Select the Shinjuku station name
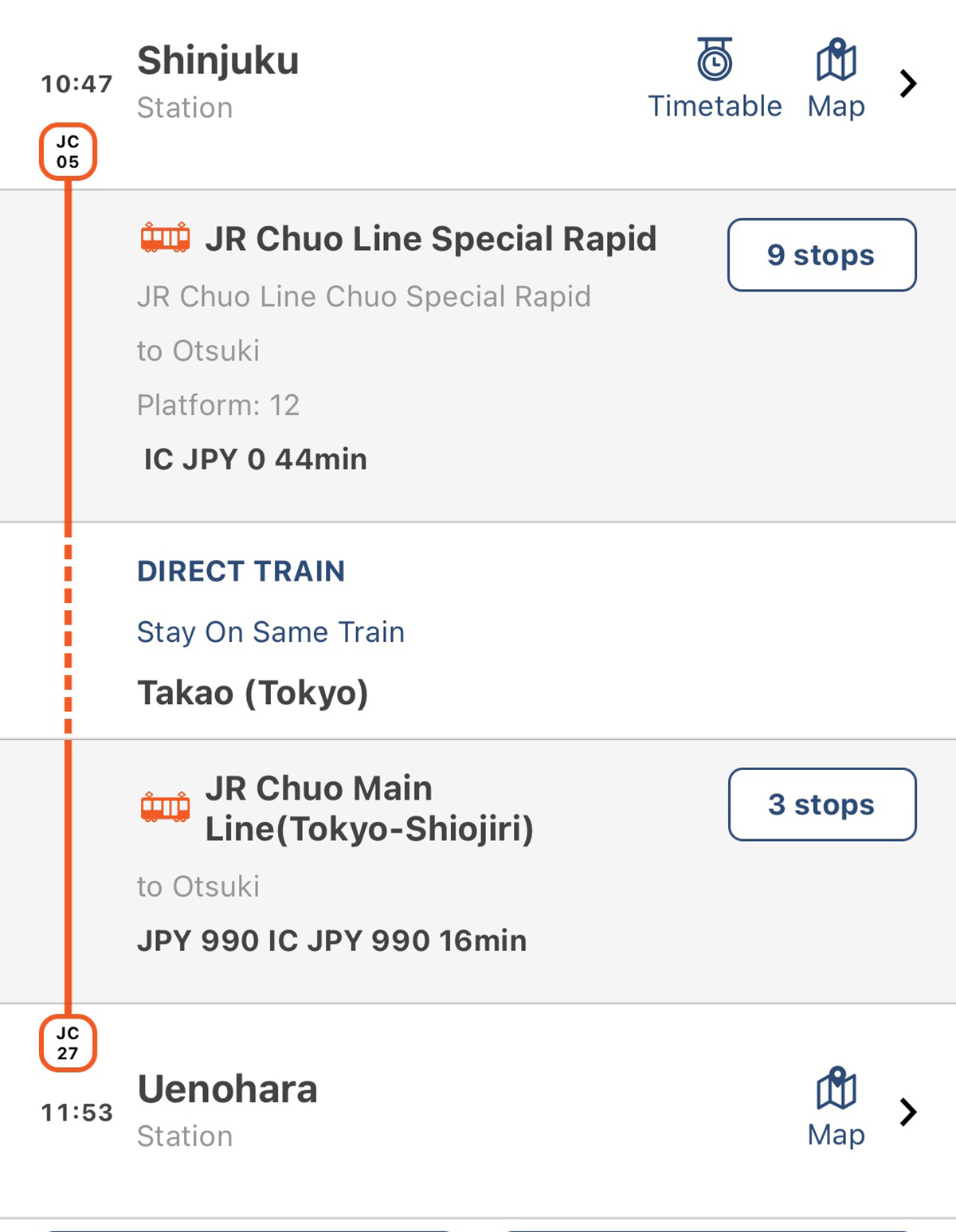 (217, 61)
